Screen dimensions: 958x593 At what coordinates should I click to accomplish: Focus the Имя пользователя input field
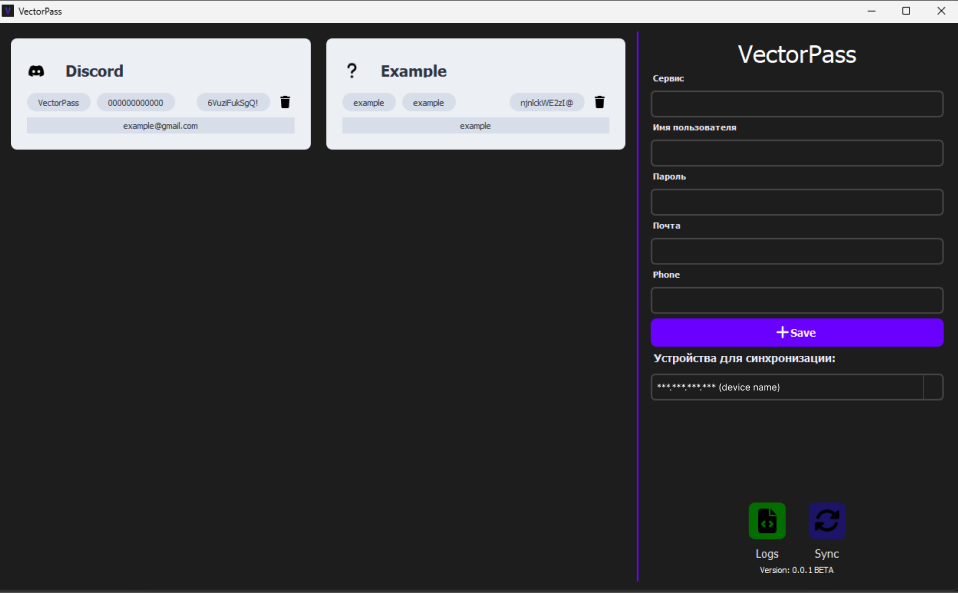click(797, 153)
